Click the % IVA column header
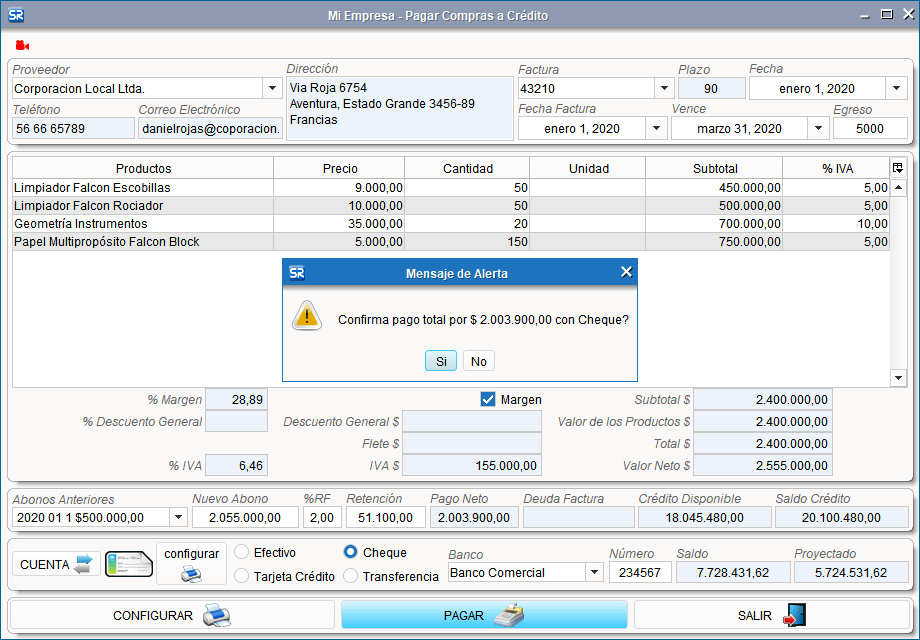 click(837, 168)
